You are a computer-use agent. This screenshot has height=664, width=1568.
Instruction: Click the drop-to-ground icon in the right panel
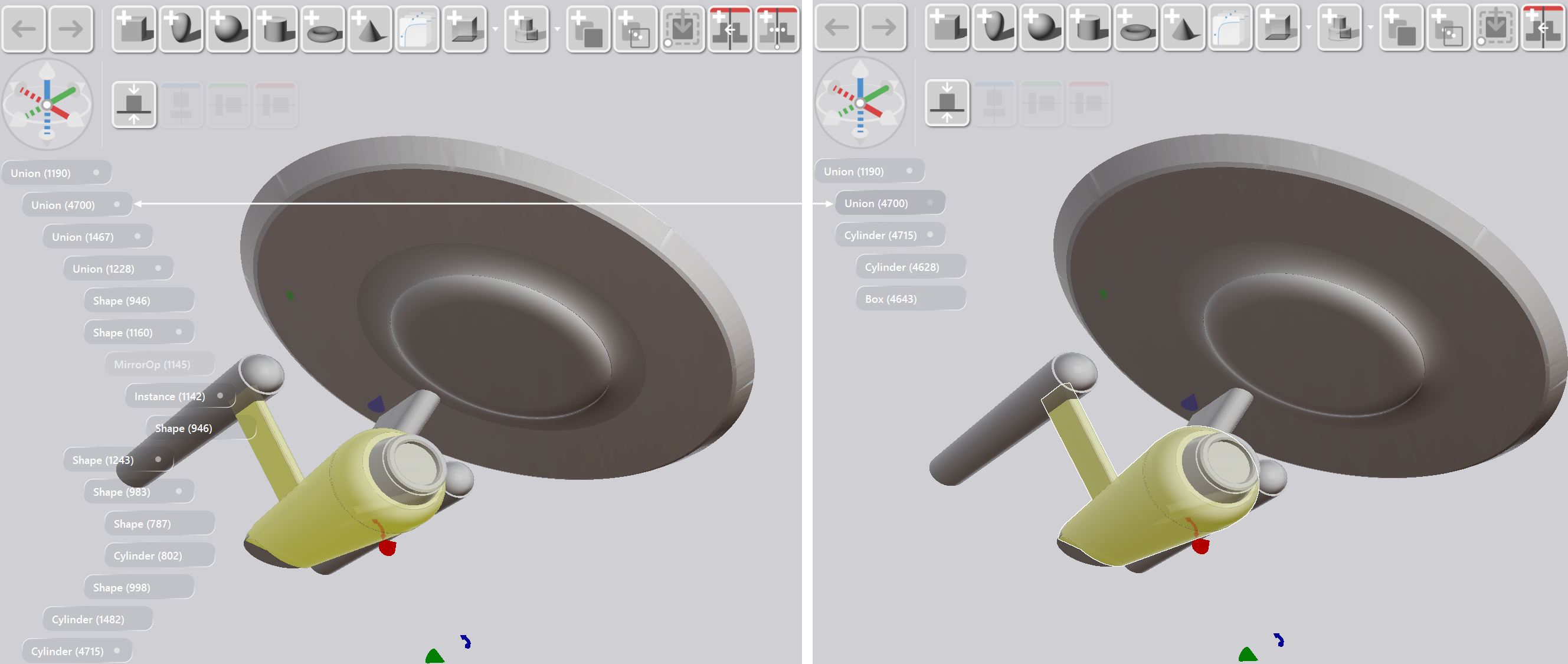947,103
